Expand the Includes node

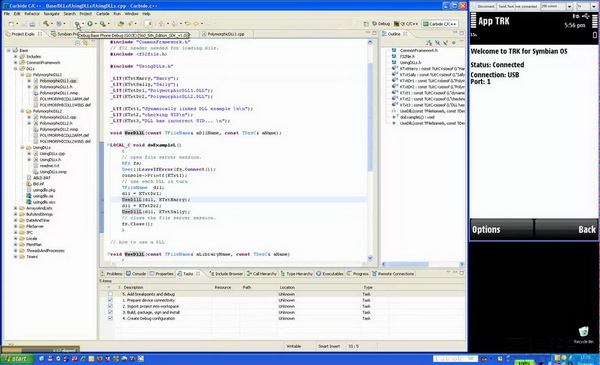click(x=16, y=57)
